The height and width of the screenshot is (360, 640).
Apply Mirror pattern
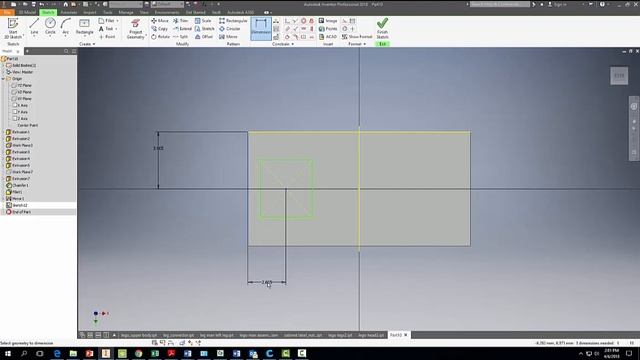tap(228, 37)
